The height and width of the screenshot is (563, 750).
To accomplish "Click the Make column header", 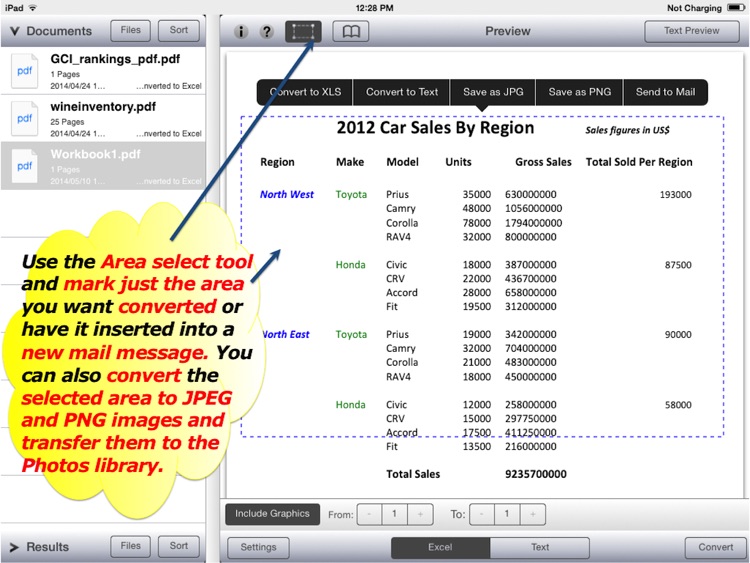I will pos(350,162).
